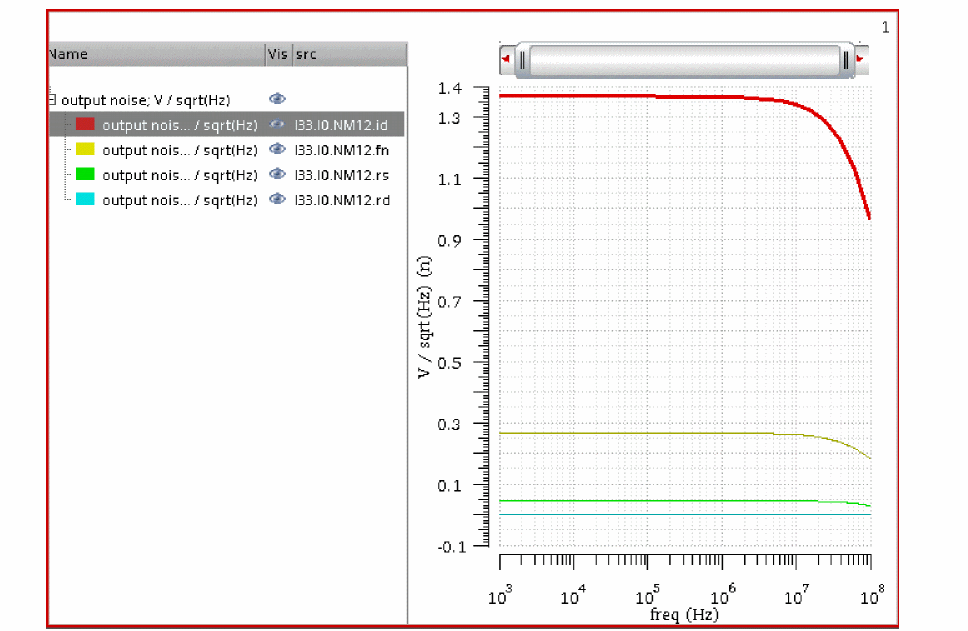Hide the I33.I0.NM12.rs trace with its eye icon
The height and width of the screenshot is (631, 968).
click(278, 174)
